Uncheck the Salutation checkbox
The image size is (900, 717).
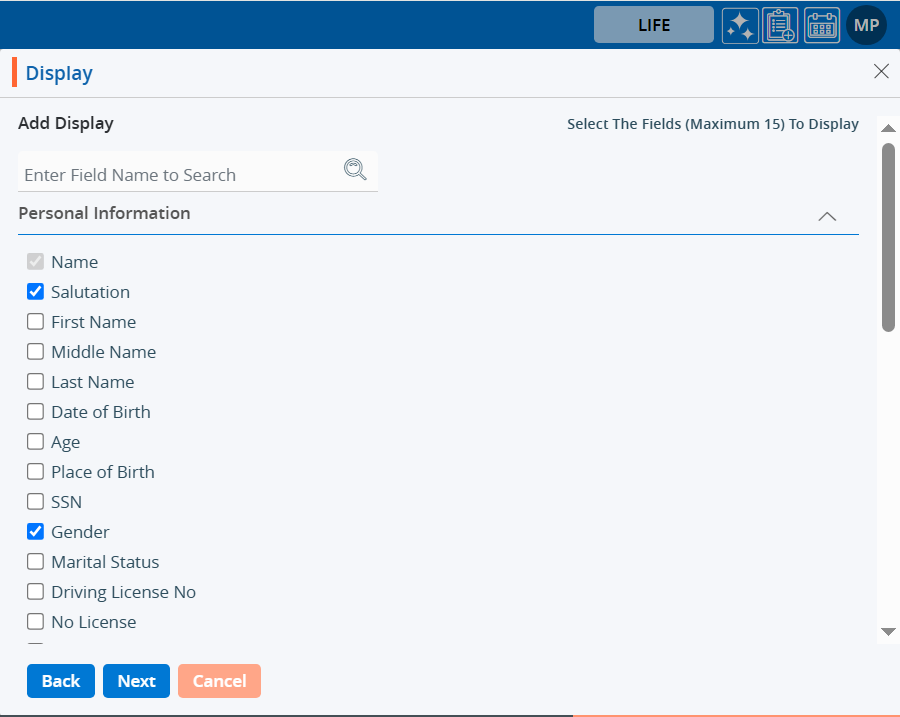point(36,292)
